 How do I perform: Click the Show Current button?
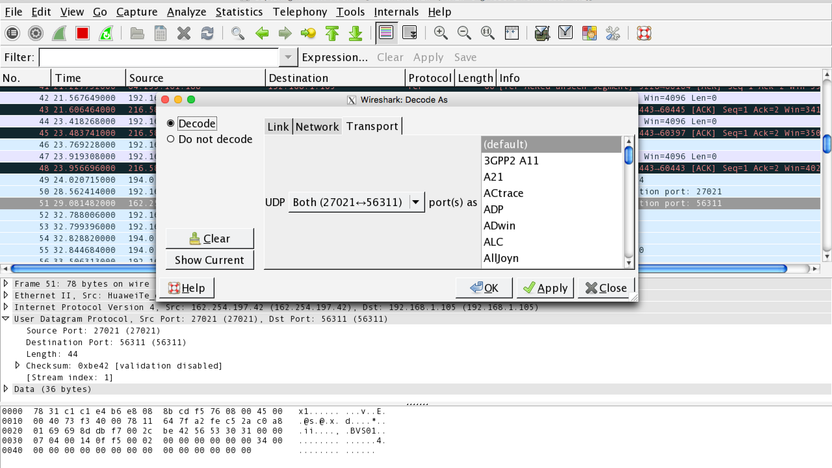[210, 260]
